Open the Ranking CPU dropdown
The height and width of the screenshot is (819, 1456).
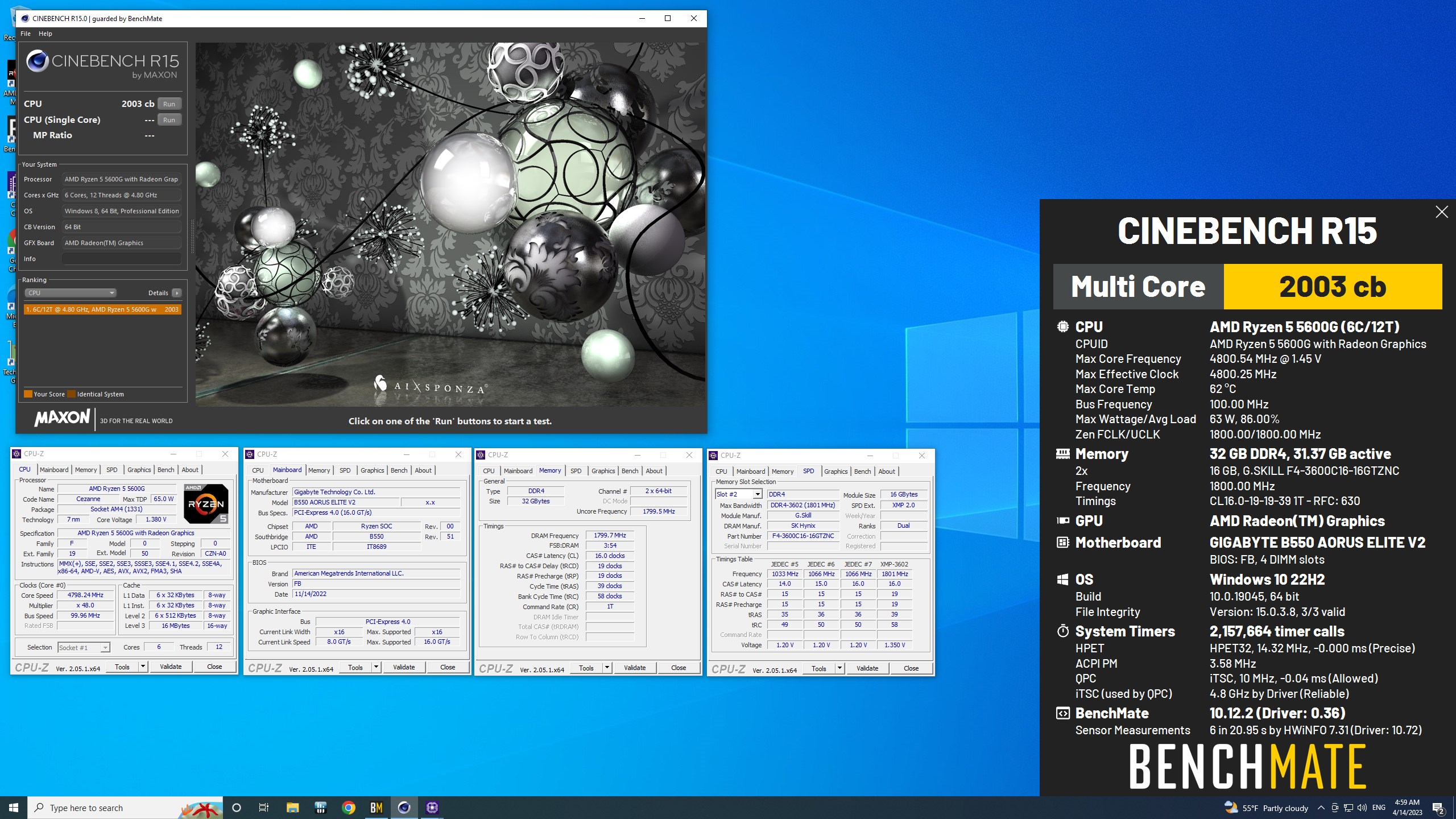[x=71, y=293]
